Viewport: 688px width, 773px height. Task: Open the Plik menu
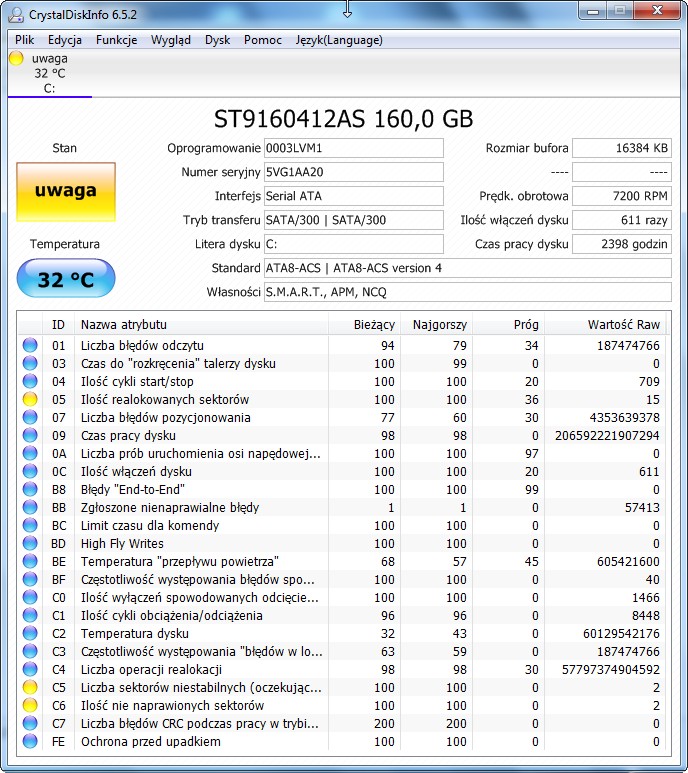[24, 40]
